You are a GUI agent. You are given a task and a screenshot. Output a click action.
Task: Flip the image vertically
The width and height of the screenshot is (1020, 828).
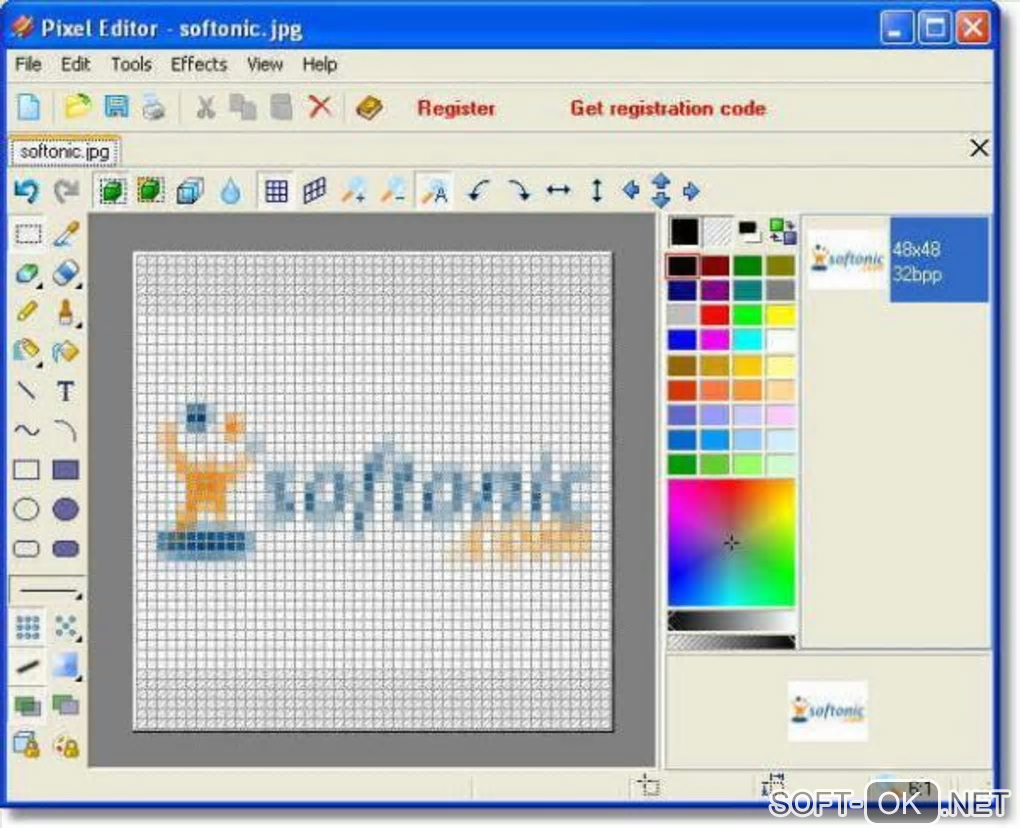pyautogui.click(x=597, y=191)
